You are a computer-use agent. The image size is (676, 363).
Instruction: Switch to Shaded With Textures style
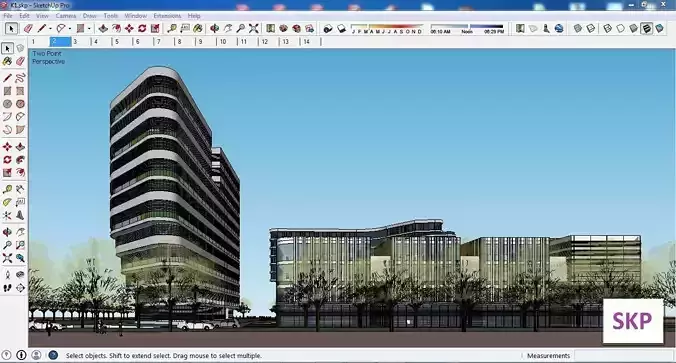[646, 28]
